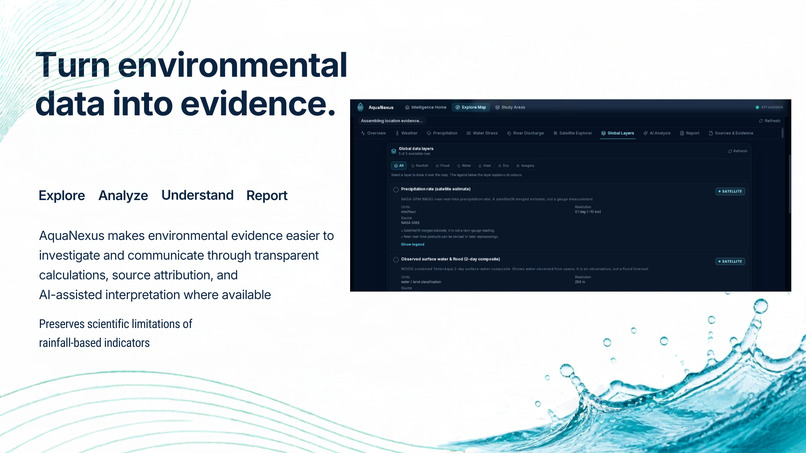806x453 pixels.
Task: Open the Intelligence Home page
Action: click(426, 107)
